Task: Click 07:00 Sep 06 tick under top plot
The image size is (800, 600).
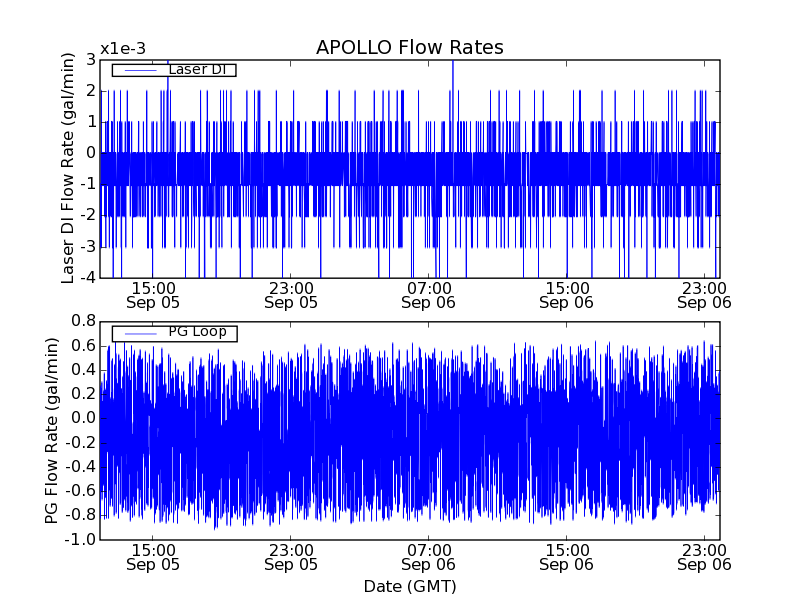Action: pos(429,294)
